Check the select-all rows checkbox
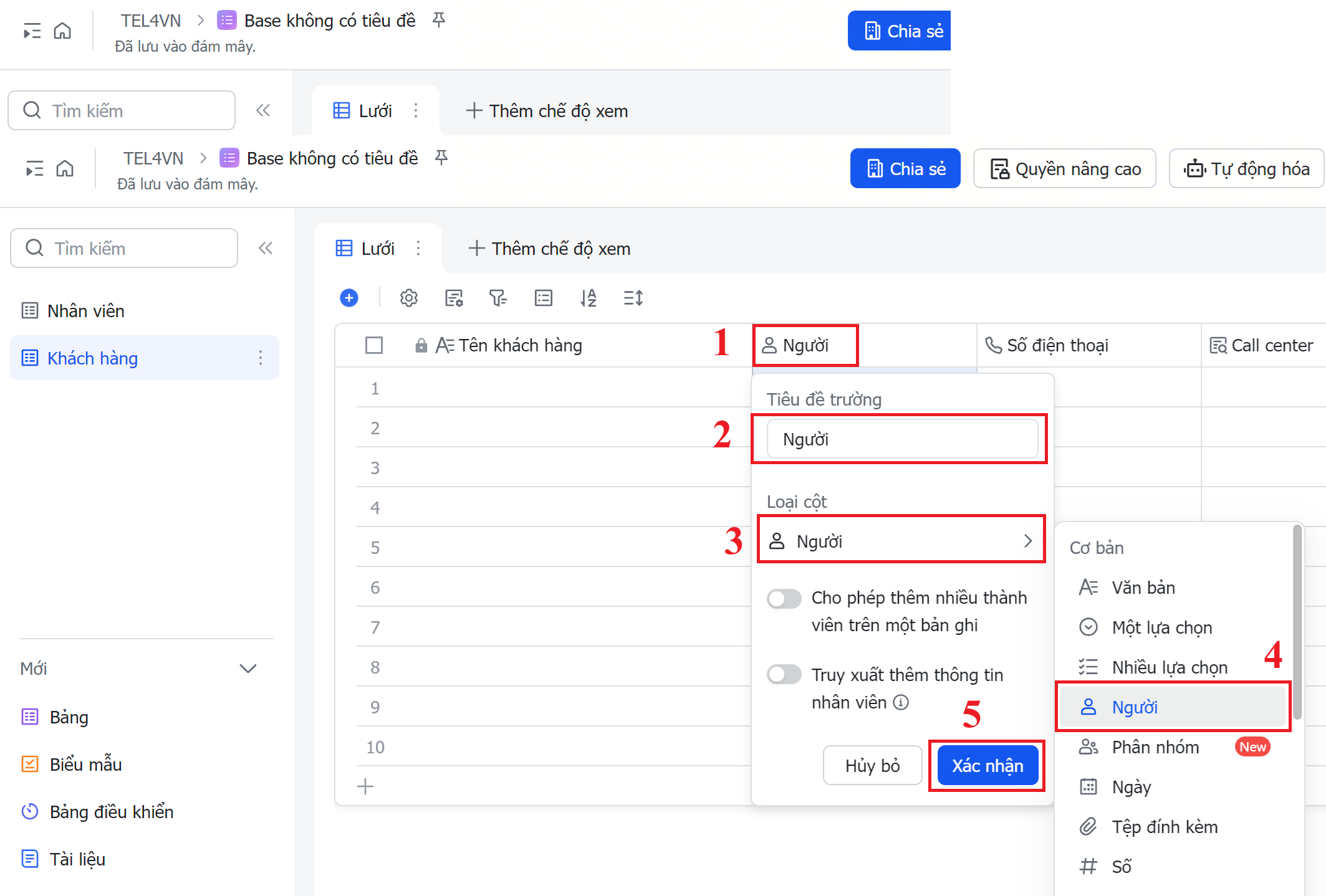 click(374, 345)
